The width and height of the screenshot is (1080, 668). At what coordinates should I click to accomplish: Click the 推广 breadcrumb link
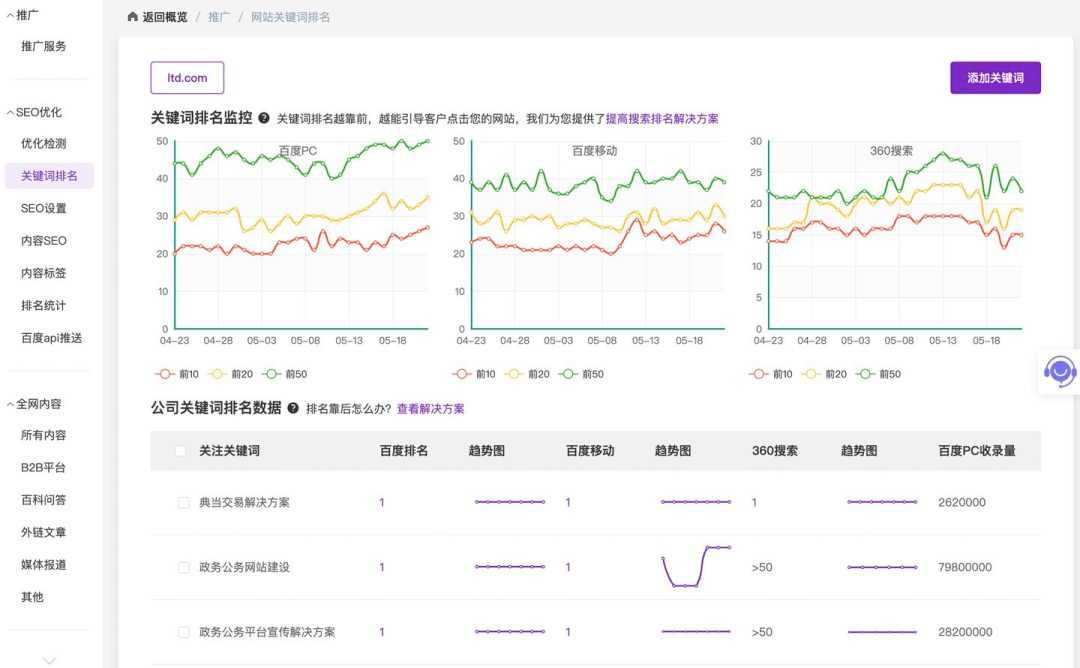219,17
